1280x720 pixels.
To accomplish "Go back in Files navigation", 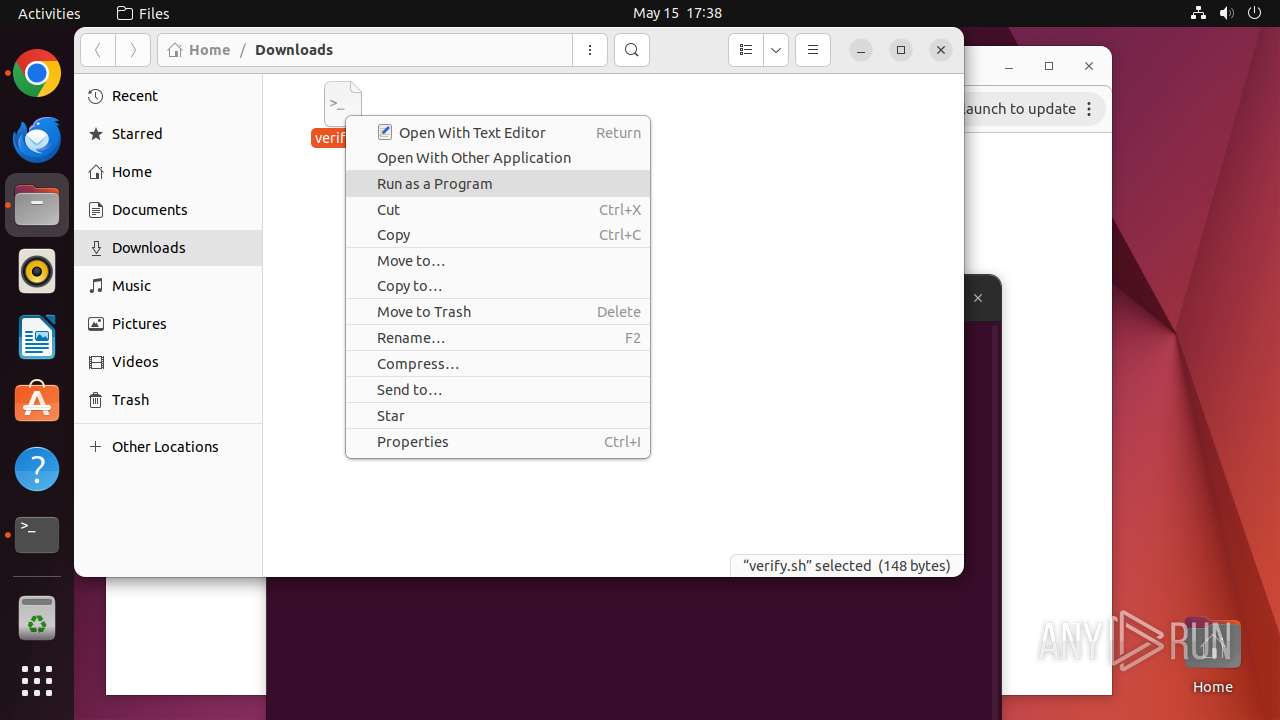I will click(x=98, y=50).
